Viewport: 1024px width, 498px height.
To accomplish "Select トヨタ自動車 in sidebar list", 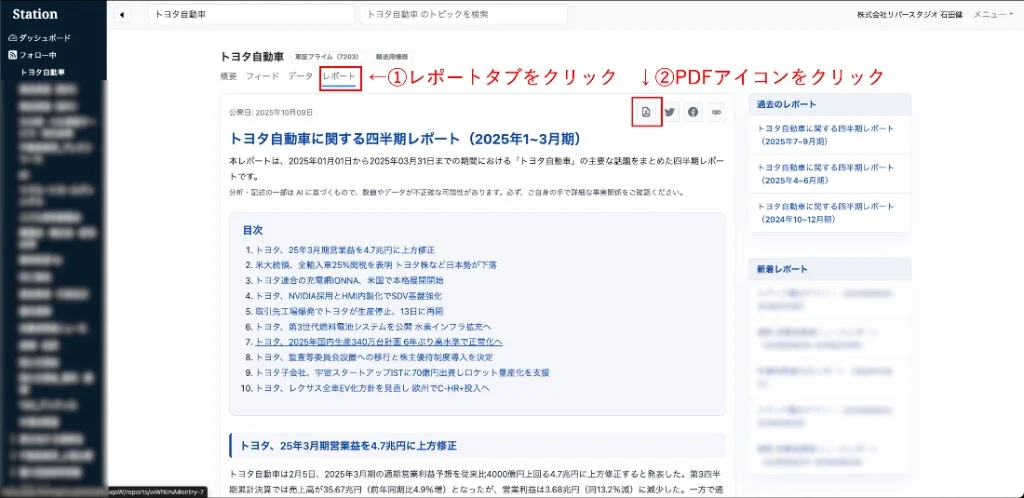I will (x=42, y=72).
